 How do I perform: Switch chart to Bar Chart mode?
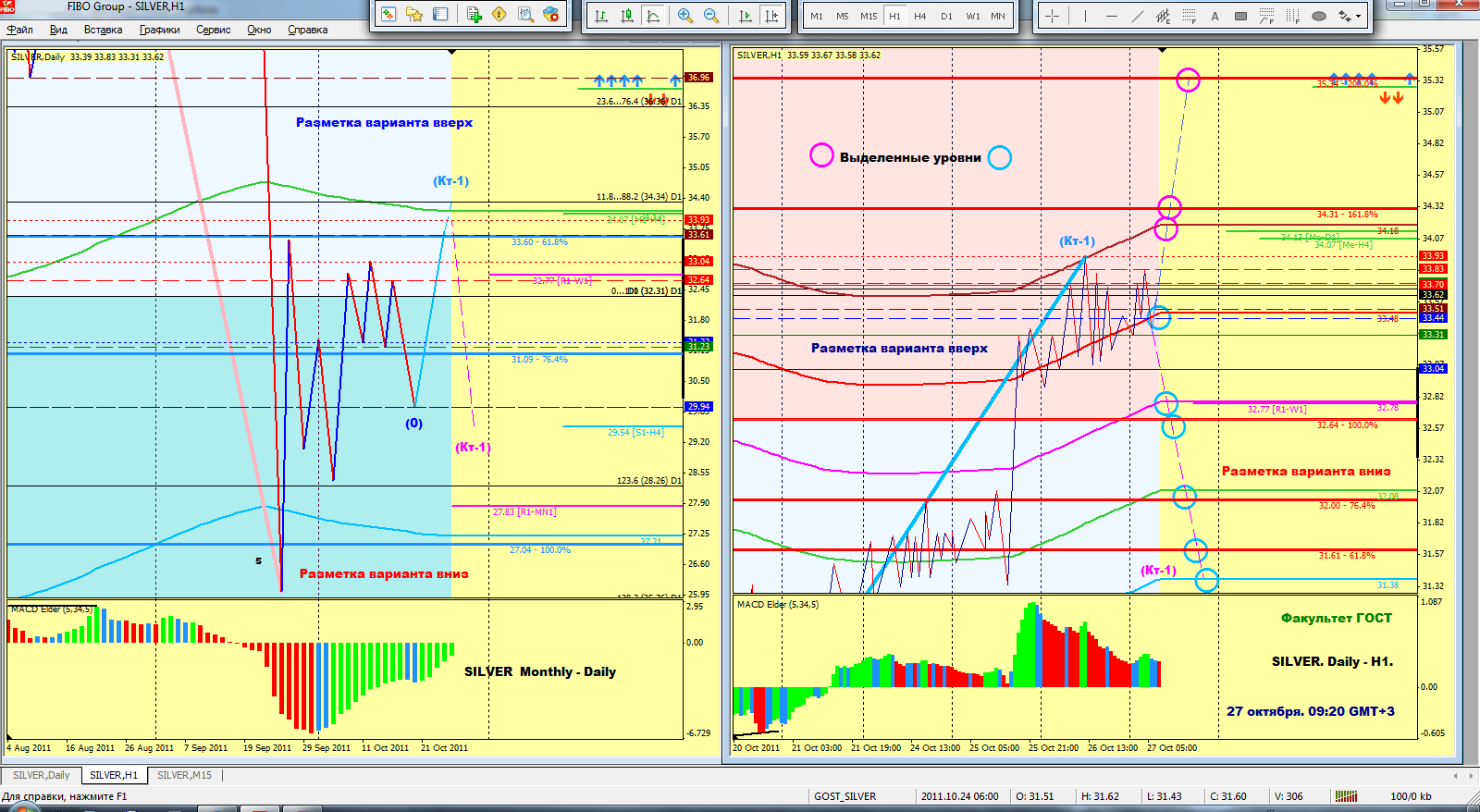(x=601, y=16)
